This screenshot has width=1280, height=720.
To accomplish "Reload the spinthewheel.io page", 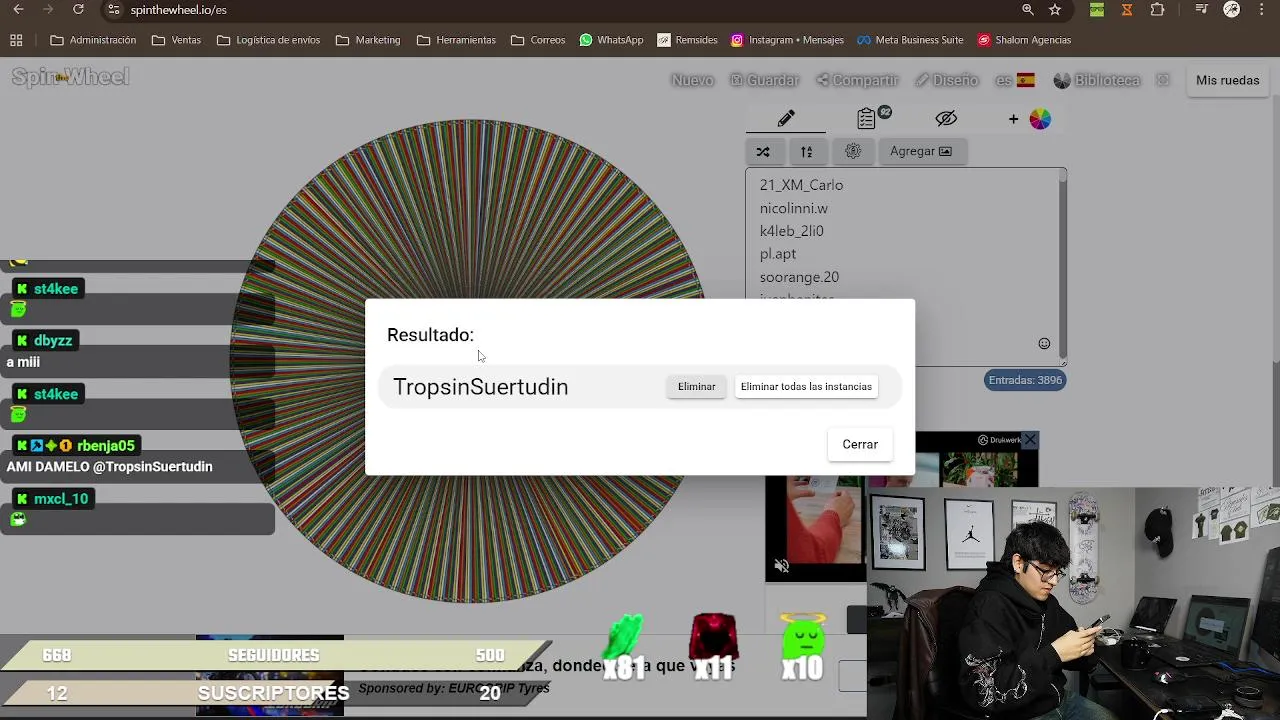I will pyautogui.click(x=78, y=9).
